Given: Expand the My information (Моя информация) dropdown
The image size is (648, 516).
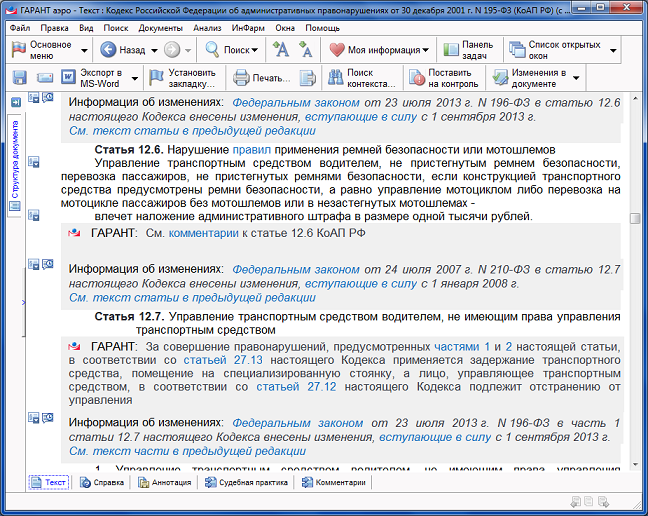Looking at the screenshot, I should [x=426, y=50].
